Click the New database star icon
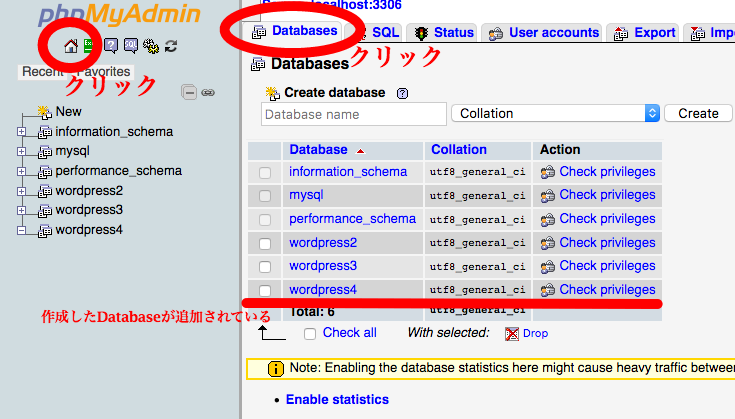 (45, 112)
